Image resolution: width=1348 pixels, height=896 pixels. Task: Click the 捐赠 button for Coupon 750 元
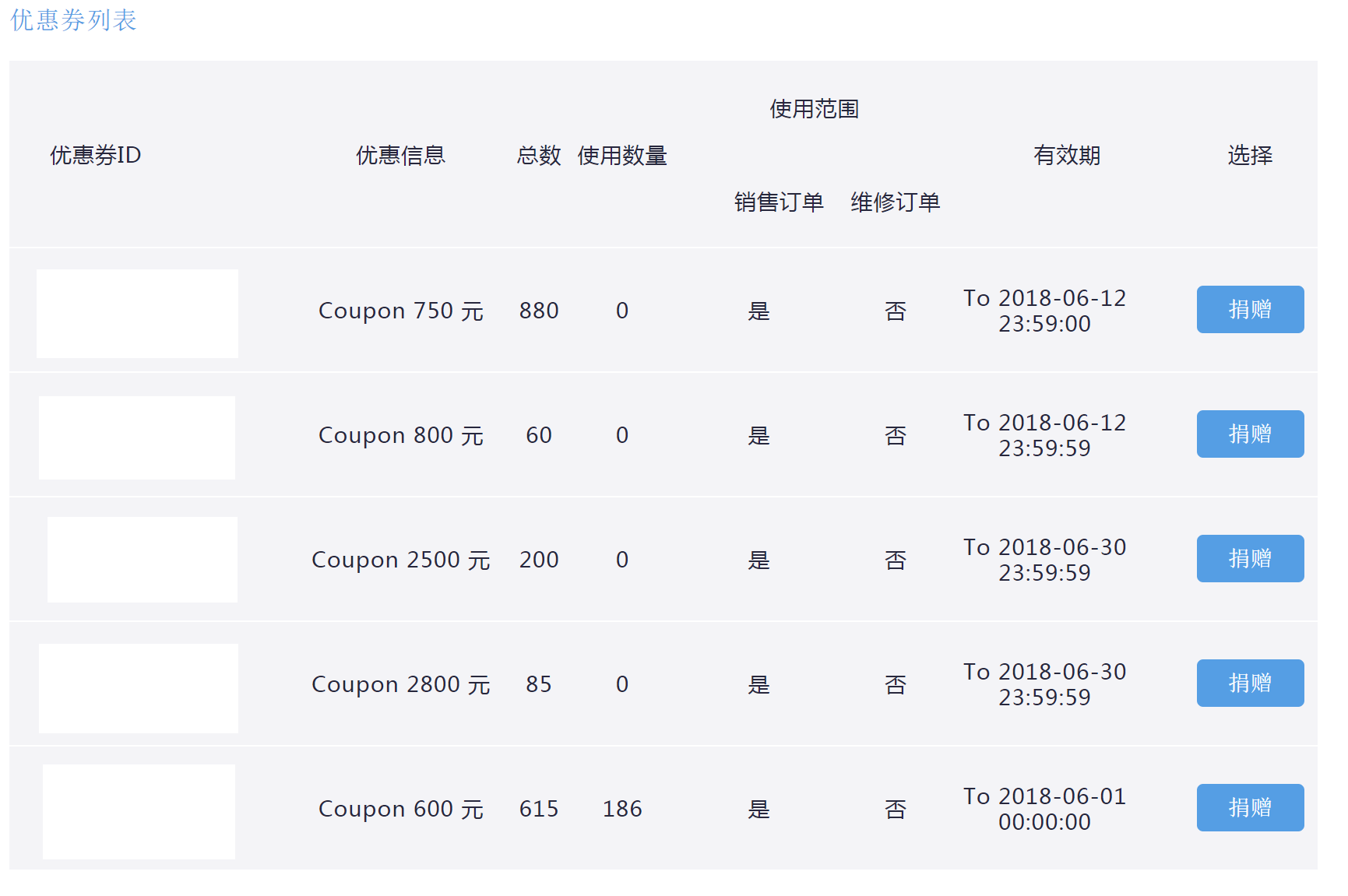[x=1249, y=309]
